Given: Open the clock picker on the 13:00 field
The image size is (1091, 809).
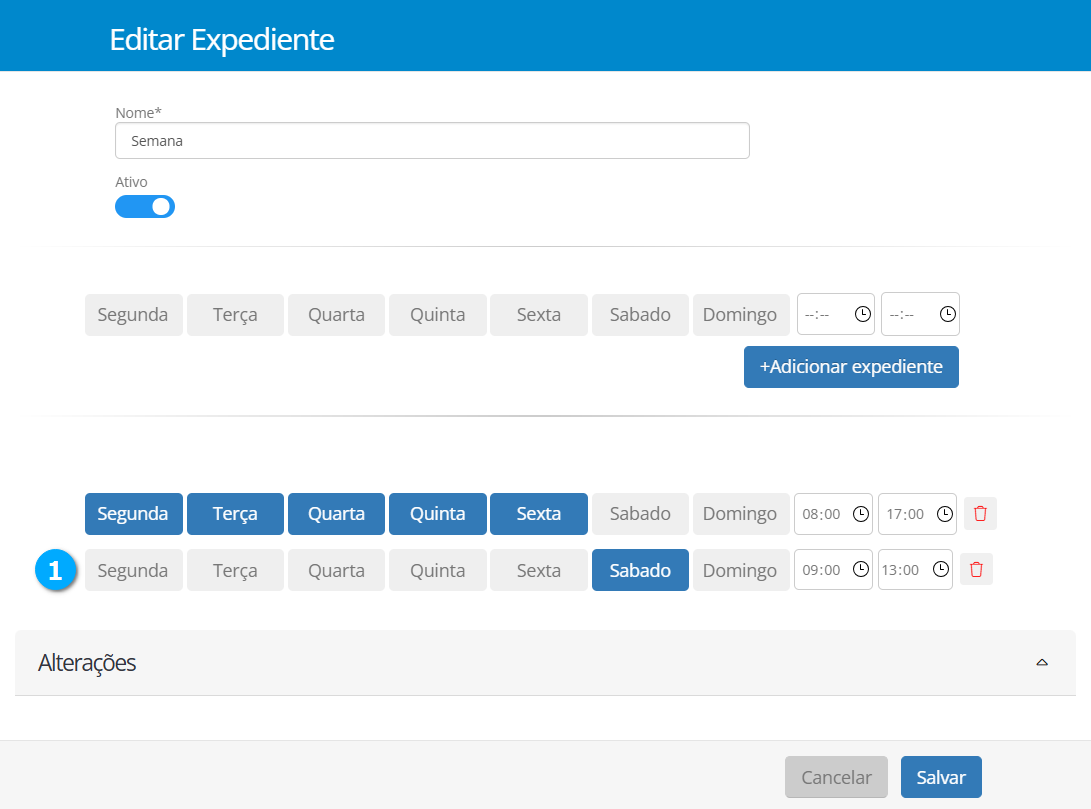Looking at the screenshot, I should [x=940, y=569].
